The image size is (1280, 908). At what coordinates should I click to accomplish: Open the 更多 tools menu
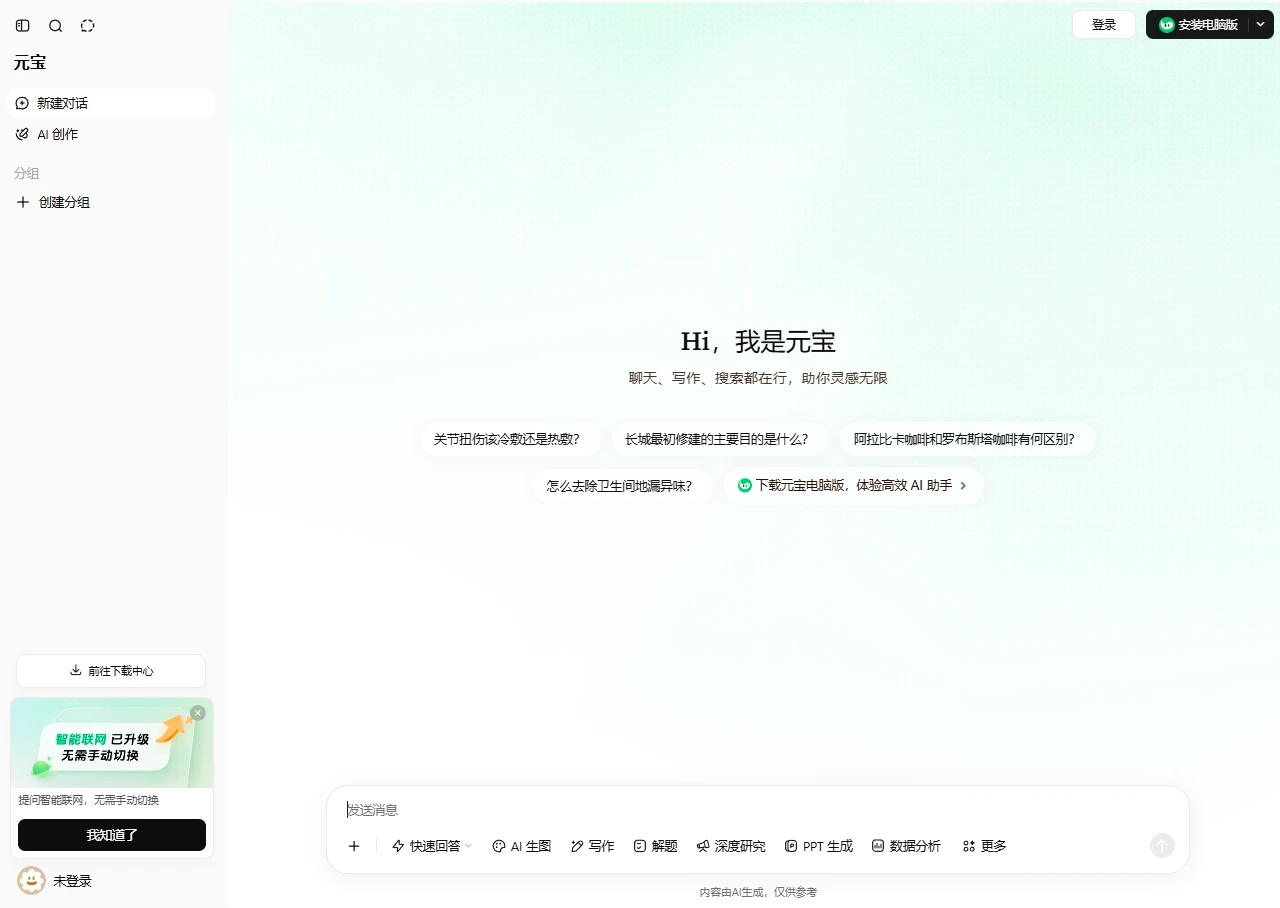984,846
